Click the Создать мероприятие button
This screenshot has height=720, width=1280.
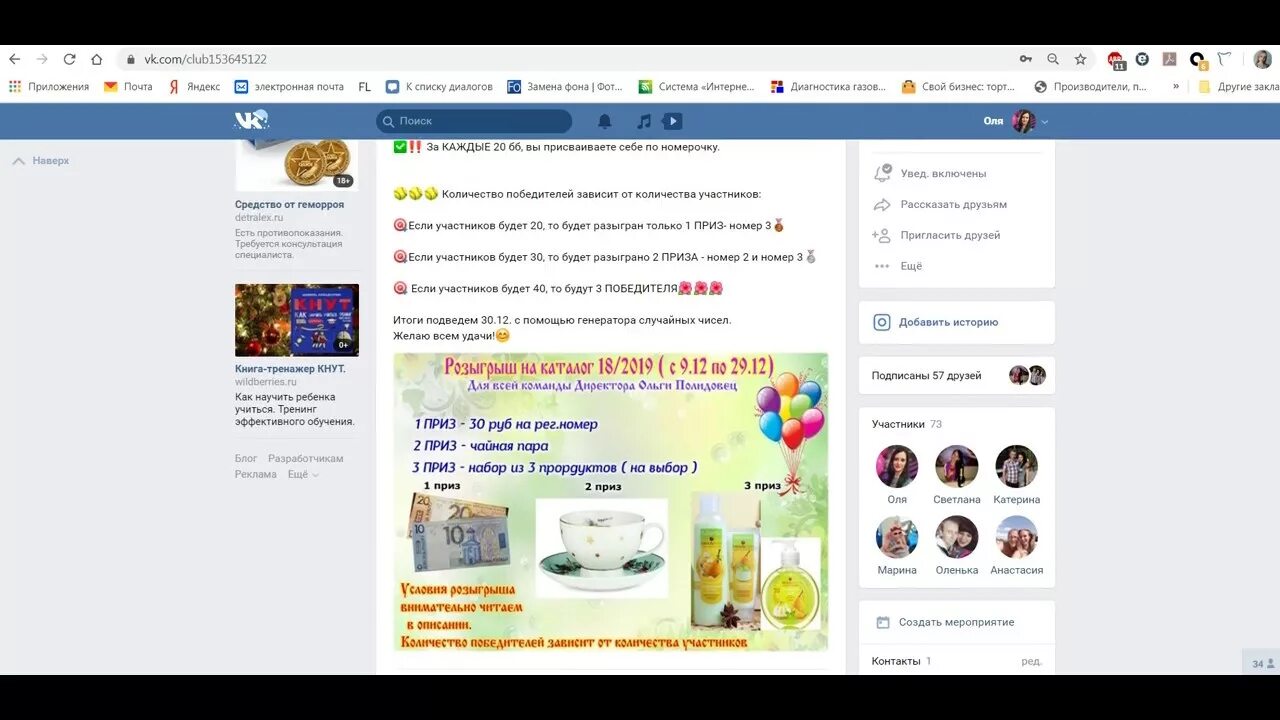[955, 621]
